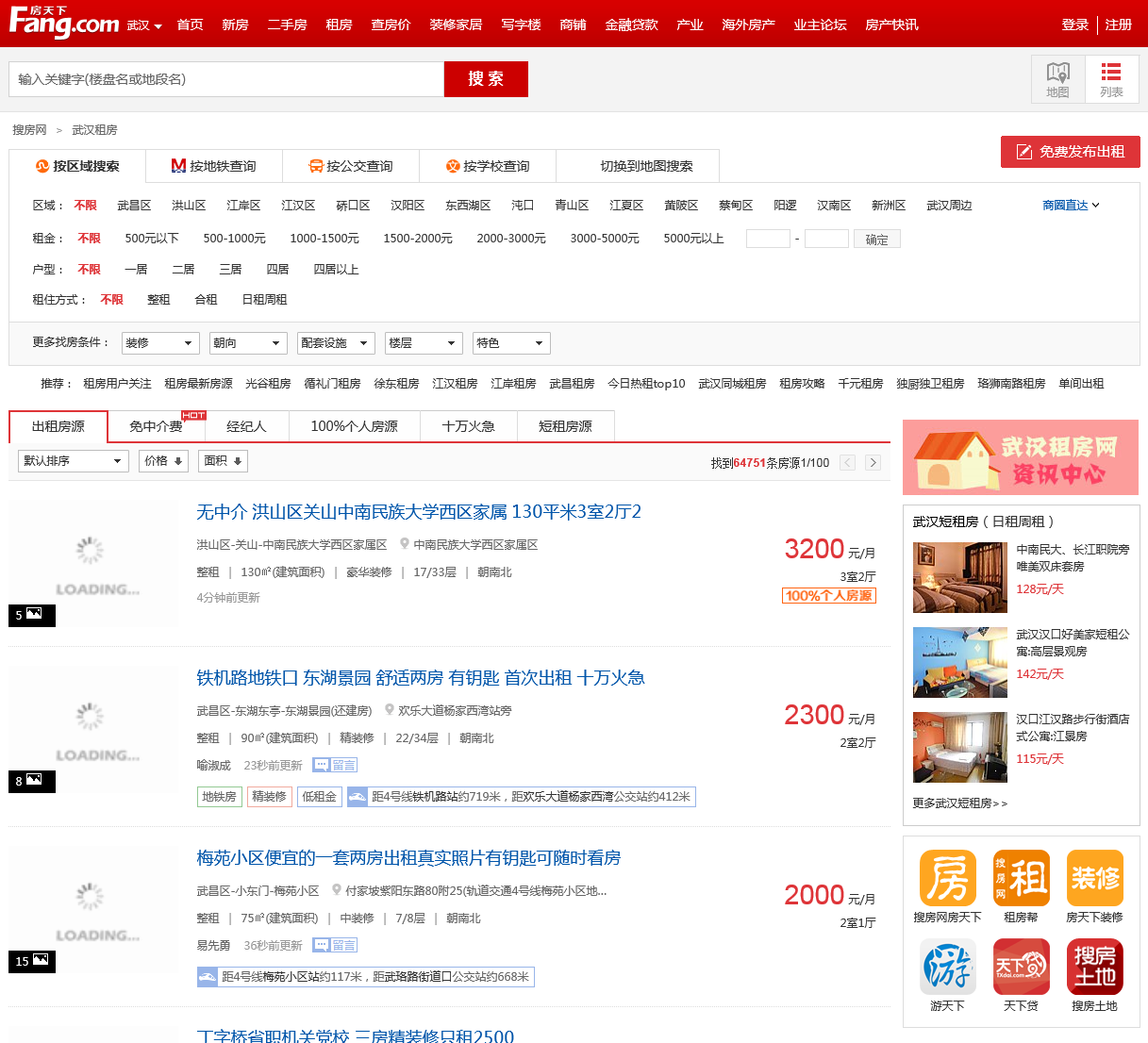Open the 100%个人房源 tab

tap(354, 426)
